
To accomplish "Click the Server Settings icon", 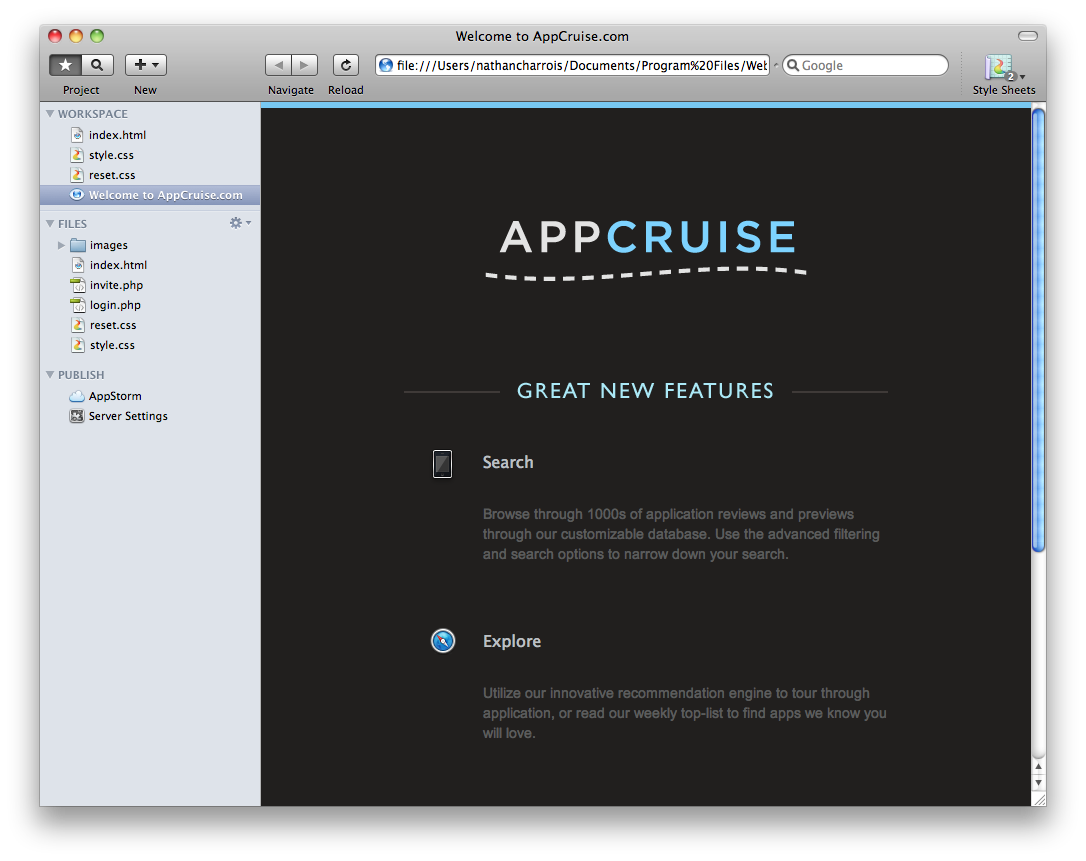I will pos(77,416).
